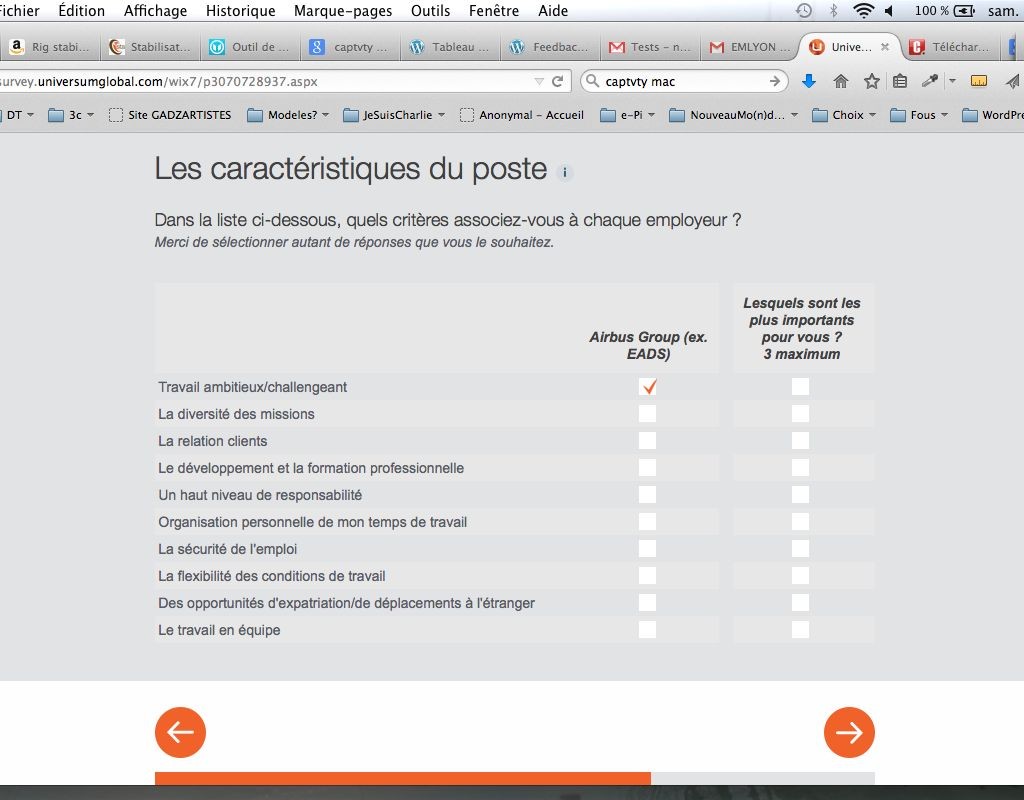Open the URL bar history dropdown arrow
This screenshot has height=800, width=1024.
(539, 82)
